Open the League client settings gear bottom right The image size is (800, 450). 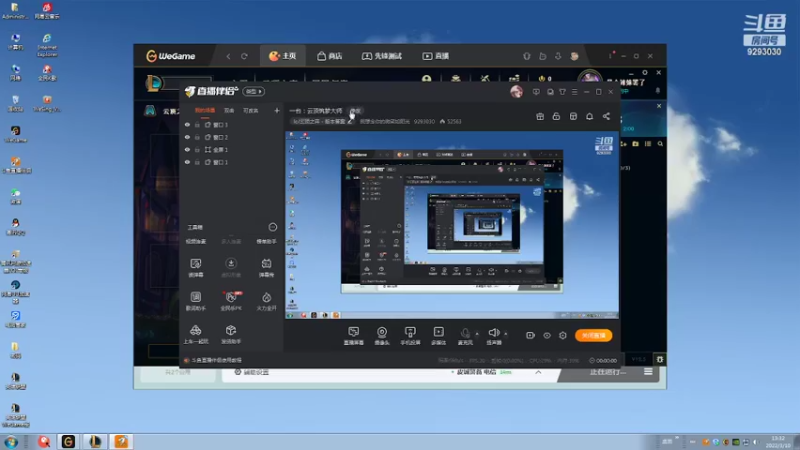pos(660,360)
